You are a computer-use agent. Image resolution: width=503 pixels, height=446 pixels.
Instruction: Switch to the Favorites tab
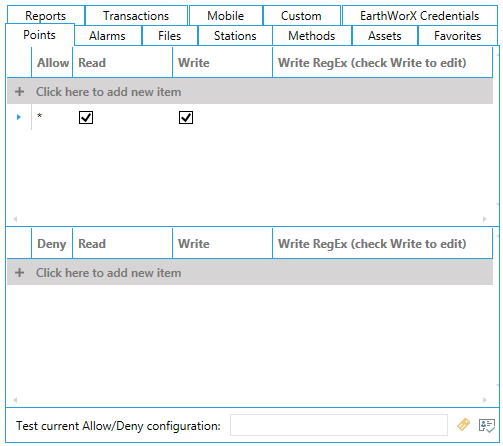[x=458, y=36]
